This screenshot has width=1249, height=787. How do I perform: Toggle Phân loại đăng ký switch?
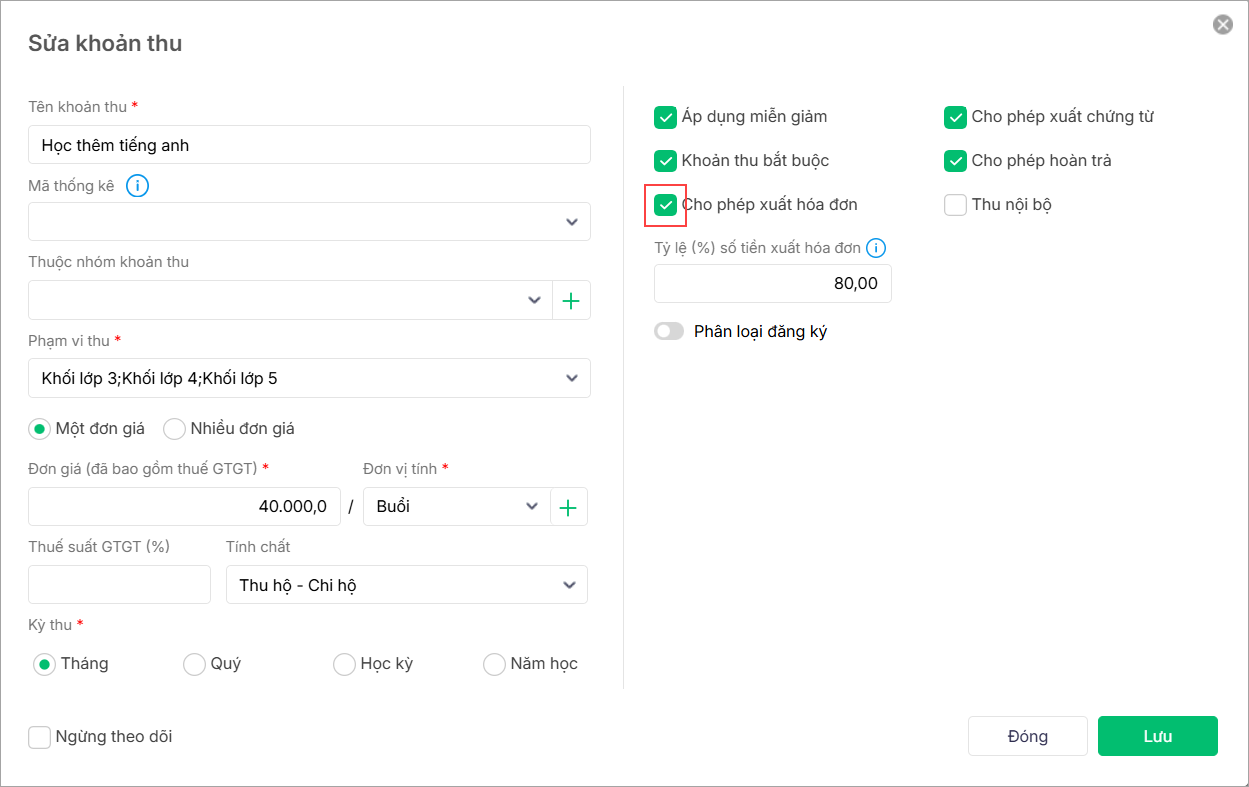click(x=669, y=331)
